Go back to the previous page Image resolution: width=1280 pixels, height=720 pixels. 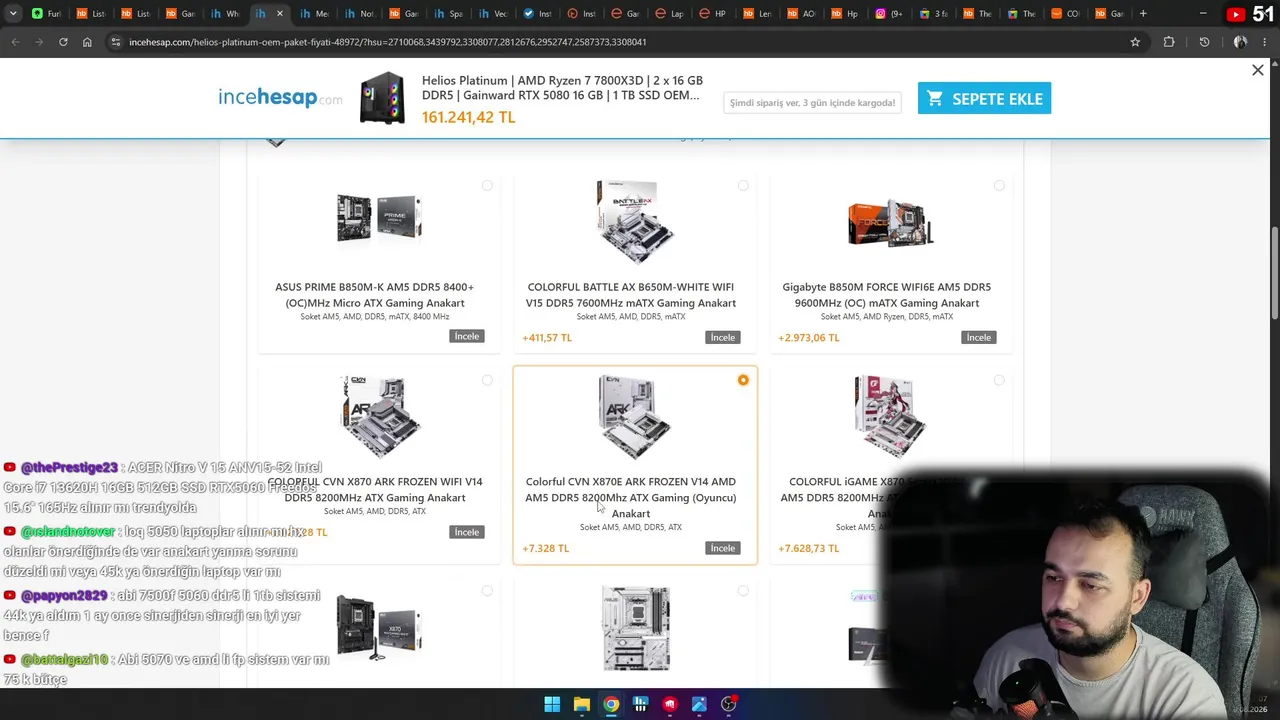point(15,42)
